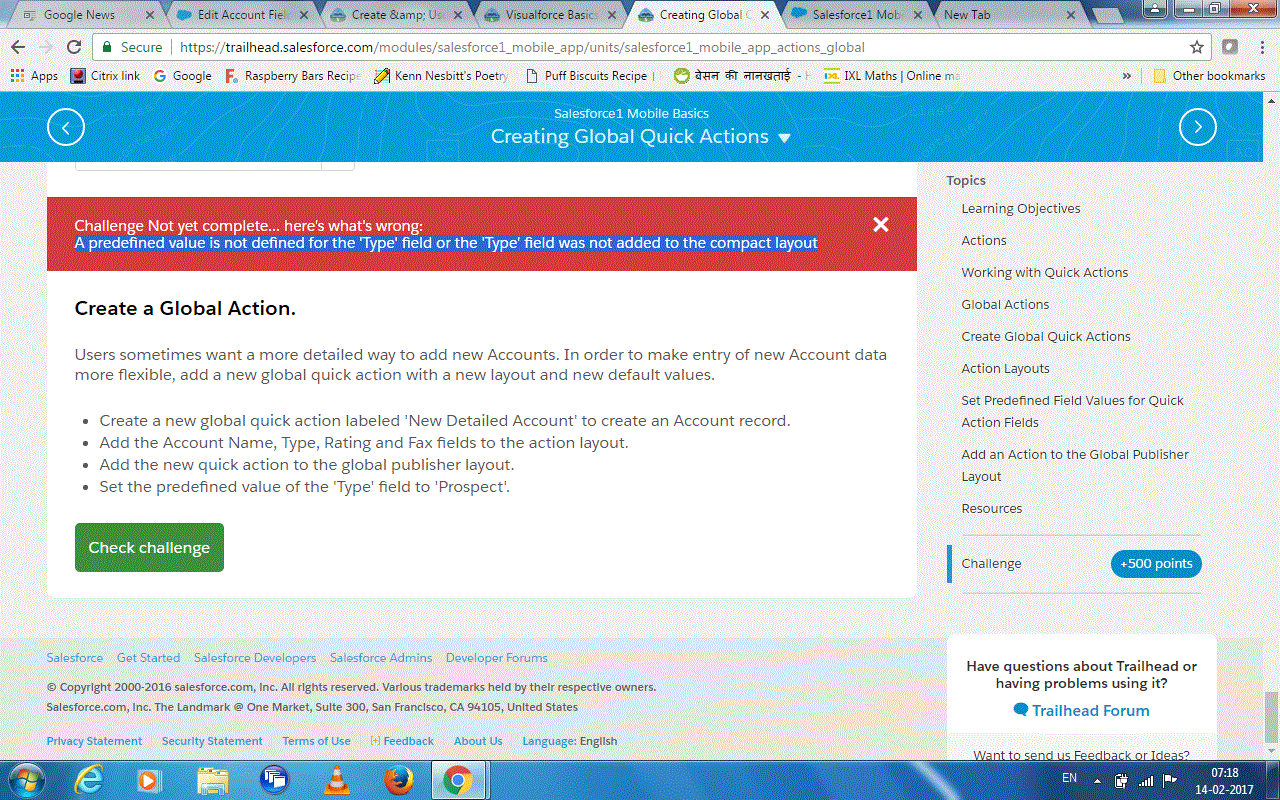The height and width of the screenshot is (800, 1280).
Task: Click the browser Back arrow
Action: (x=18, y=47)
